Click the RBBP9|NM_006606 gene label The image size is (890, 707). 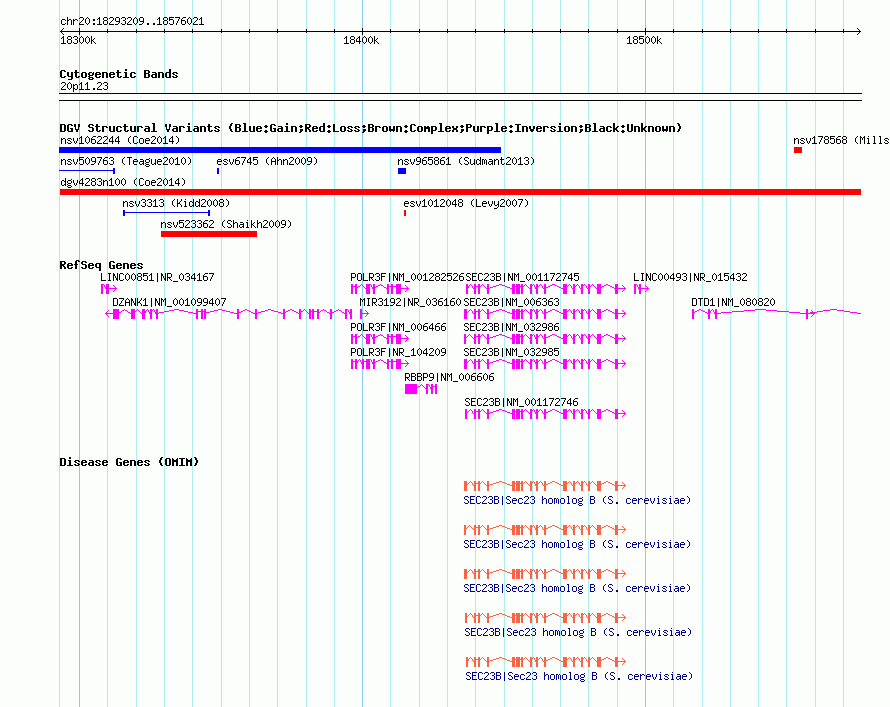pos(449,377)
